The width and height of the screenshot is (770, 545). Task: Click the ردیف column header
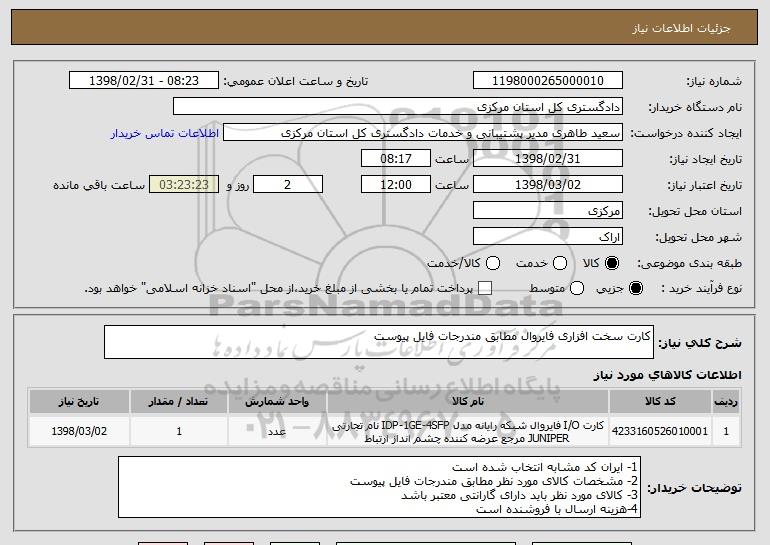pos(726,402)
